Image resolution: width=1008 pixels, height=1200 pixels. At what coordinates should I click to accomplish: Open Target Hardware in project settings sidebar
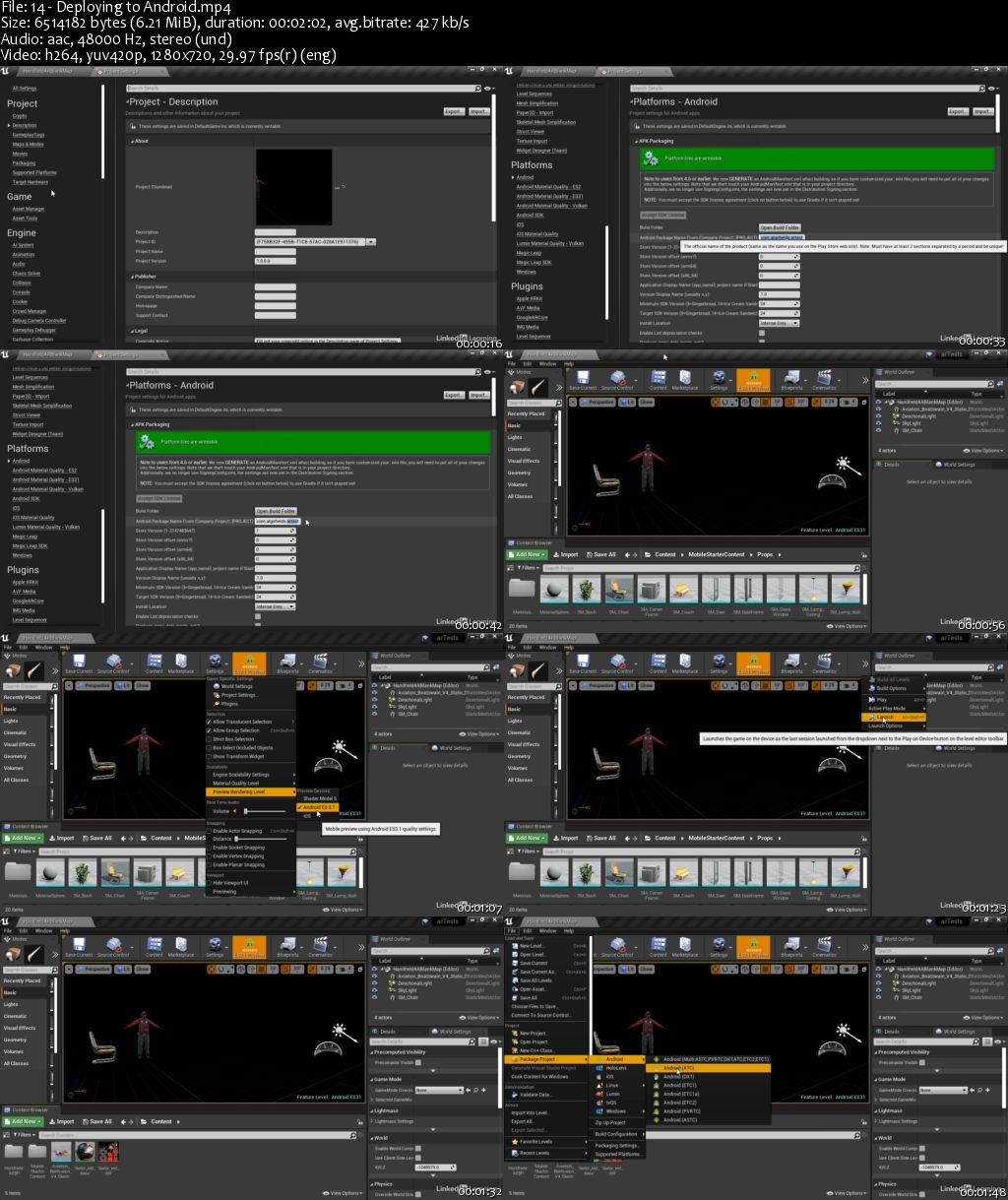pyautogui.click(x=30, y=182)
